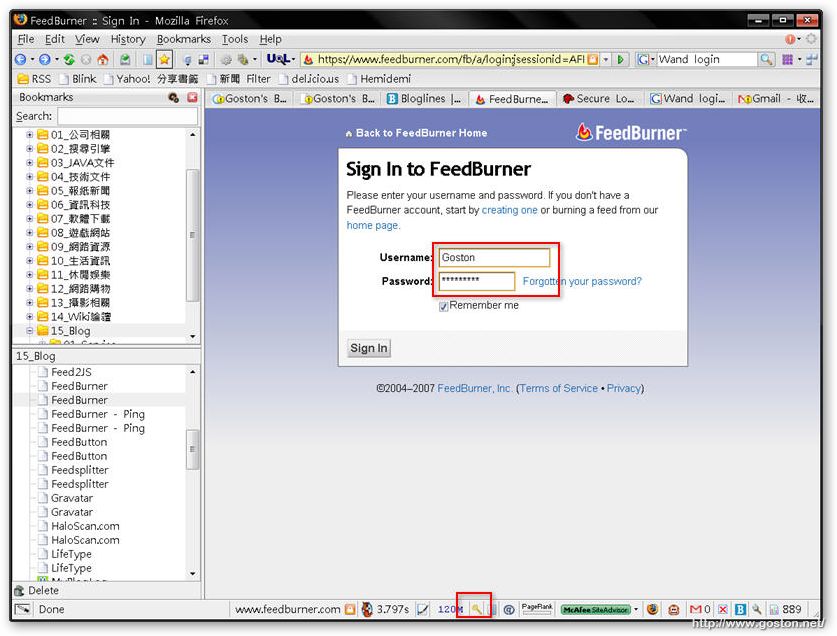Collapse the 15_Blog bookmark folder
Screen dimensions: 837x636
(30, 331)
